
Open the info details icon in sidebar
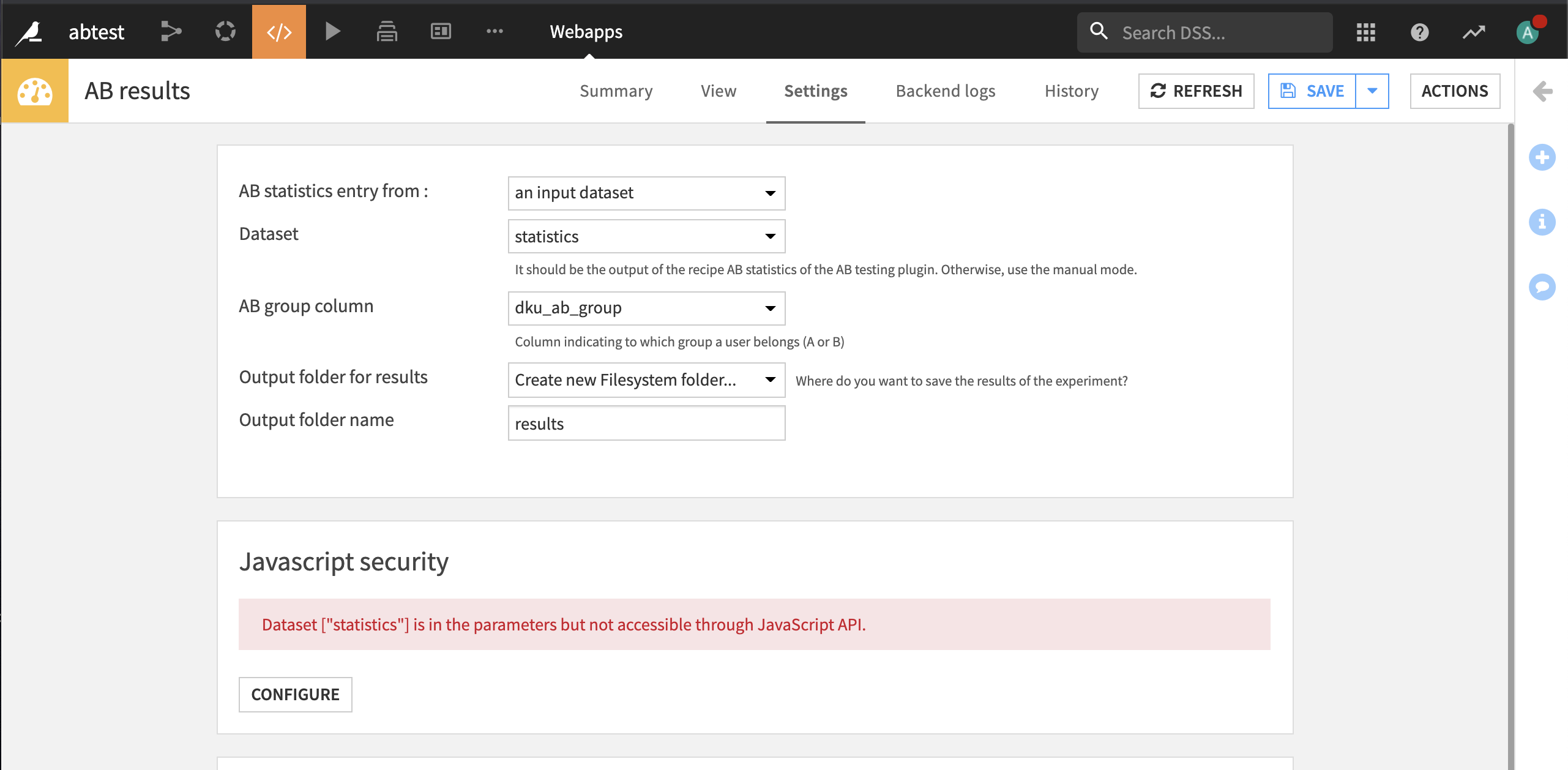tap(1542, 222)
